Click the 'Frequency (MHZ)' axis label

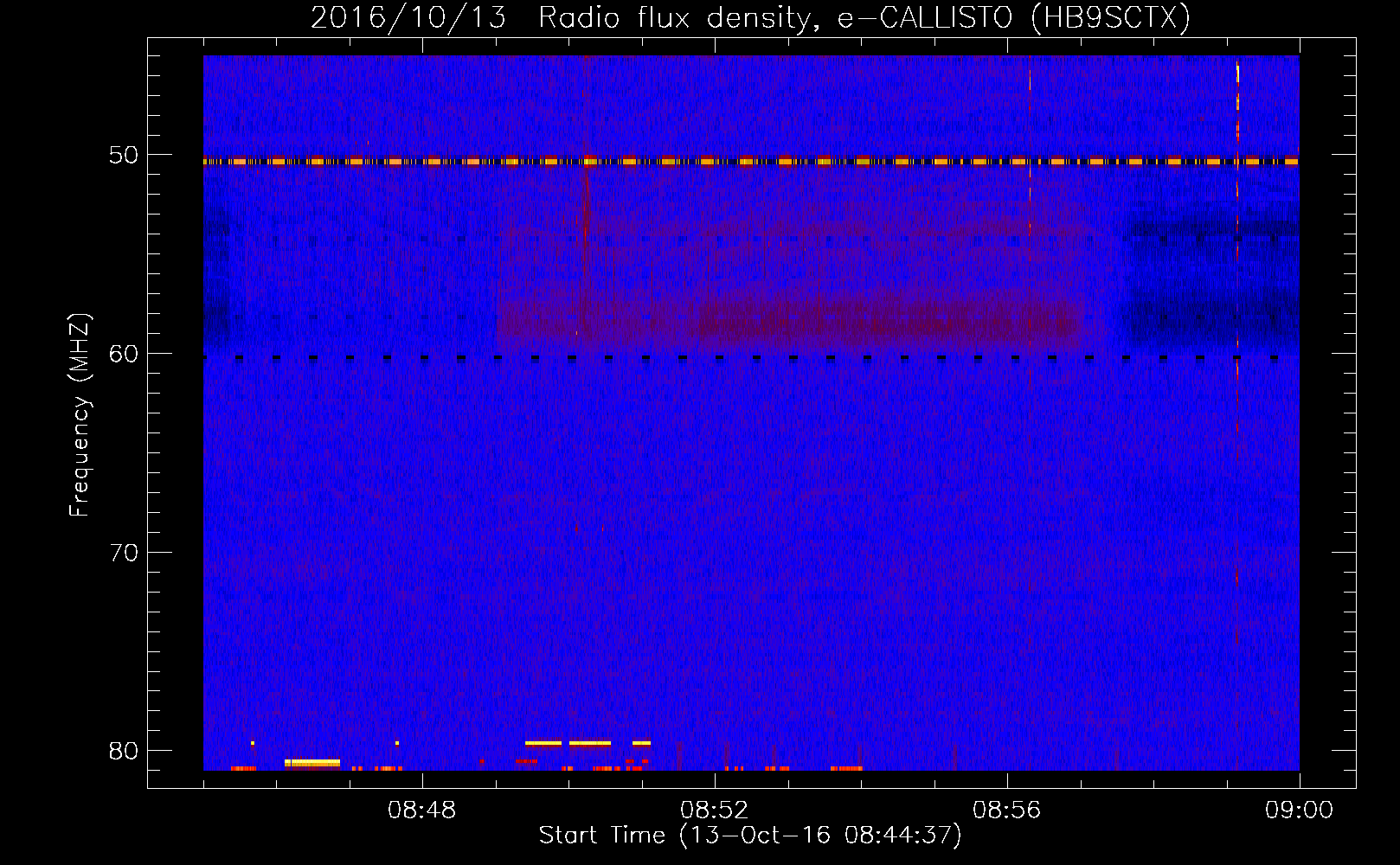pos(80,415)
